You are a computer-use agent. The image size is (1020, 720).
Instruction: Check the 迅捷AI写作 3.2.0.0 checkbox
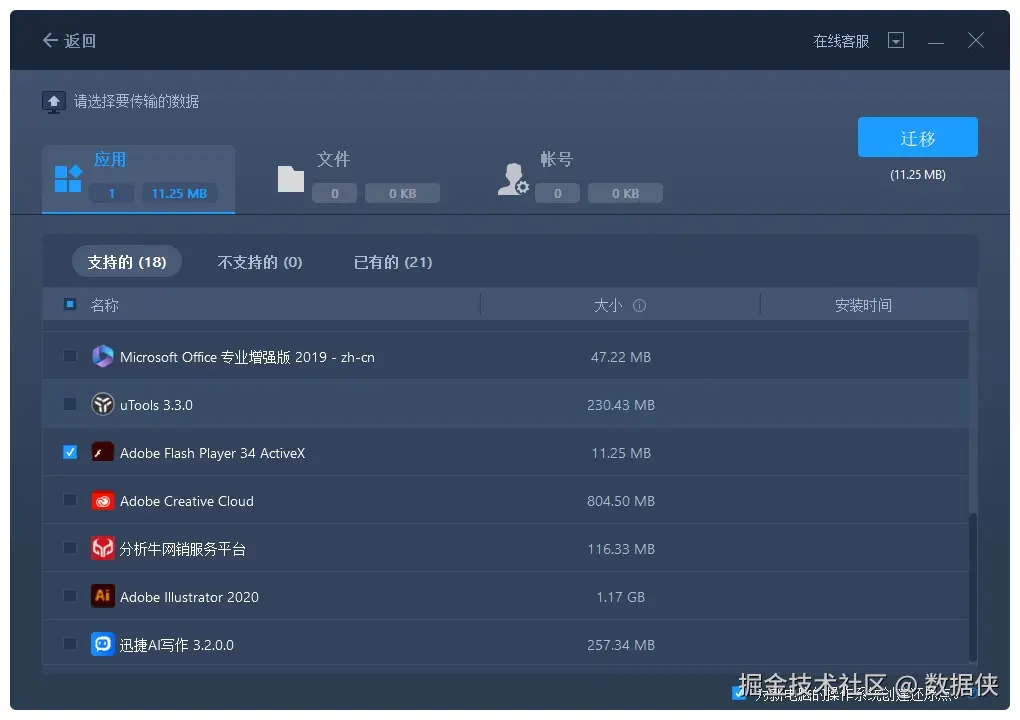pyautogui.click(x=70, y=644)
